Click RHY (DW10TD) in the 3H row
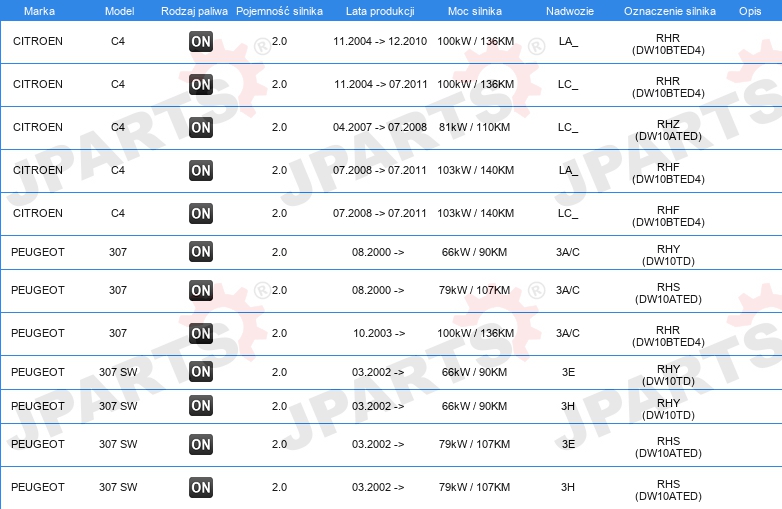The width and height of the screenshot is (782, 509). (x=668, y=409)
